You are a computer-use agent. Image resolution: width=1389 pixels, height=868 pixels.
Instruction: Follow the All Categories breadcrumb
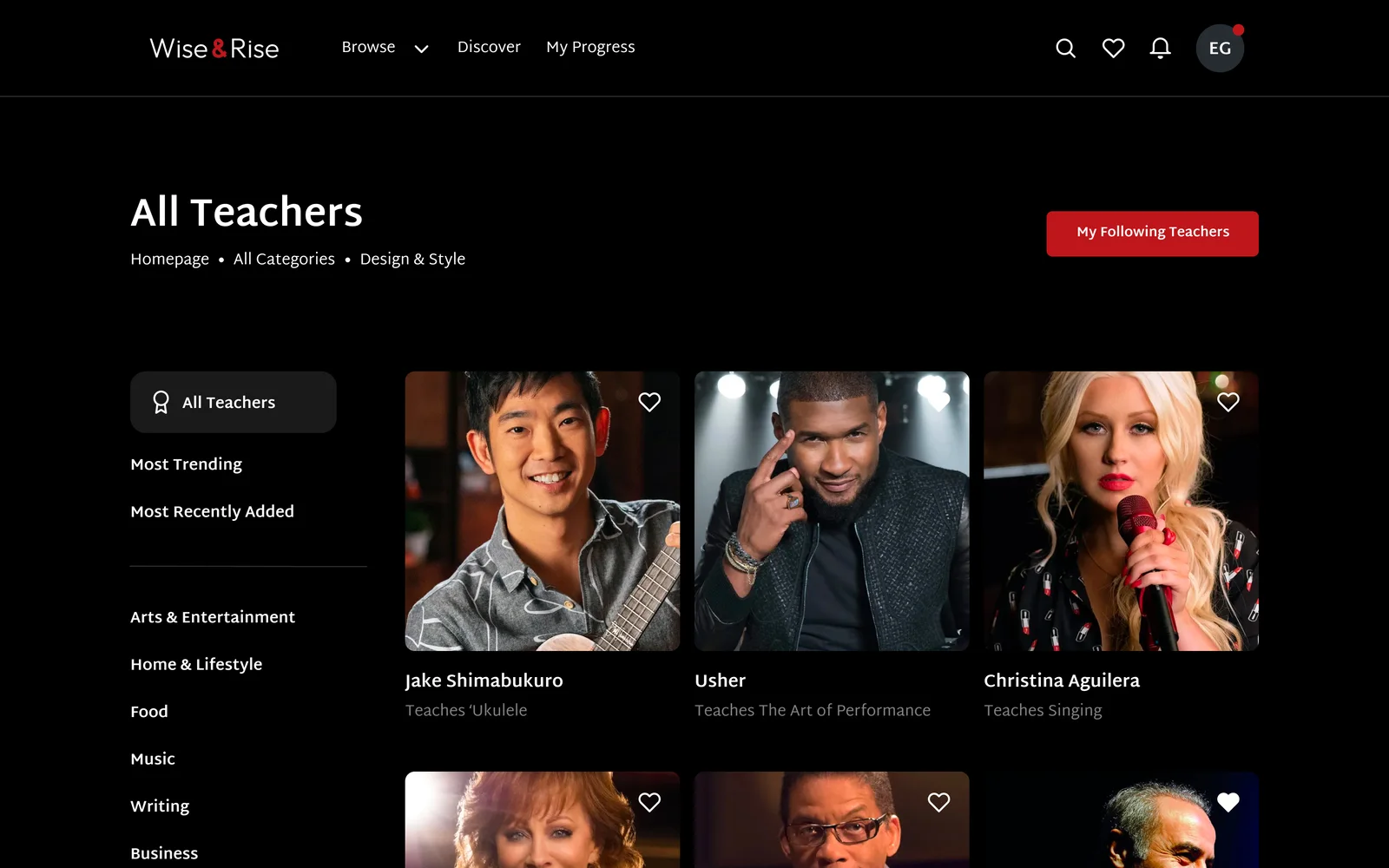(x=284, y=260)
